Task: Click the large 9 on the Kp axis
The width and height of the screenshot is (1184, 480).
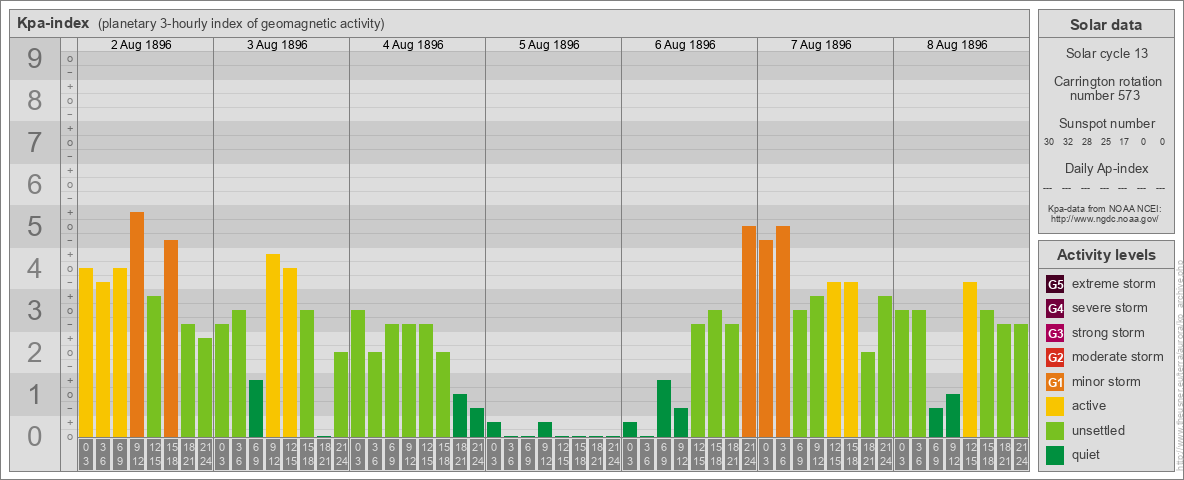Action: 35,59
